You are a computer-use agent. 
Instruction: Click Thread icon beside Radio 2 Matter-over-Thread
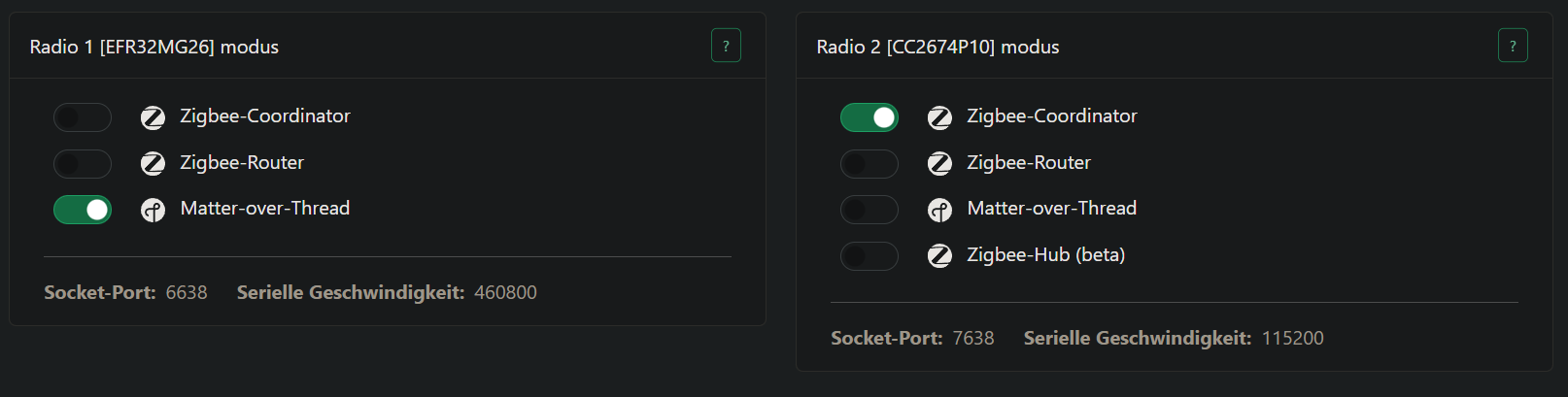pos(939,210)
